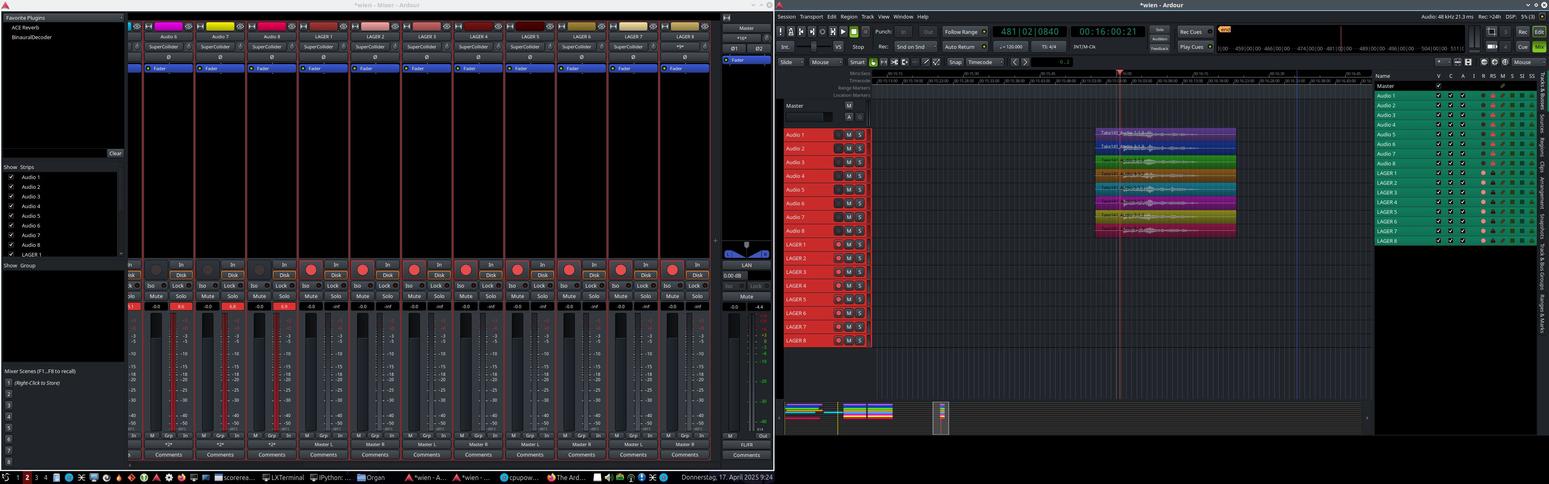Toggle Audio 5 checkbox in mixer Strips list

point(11,216)
